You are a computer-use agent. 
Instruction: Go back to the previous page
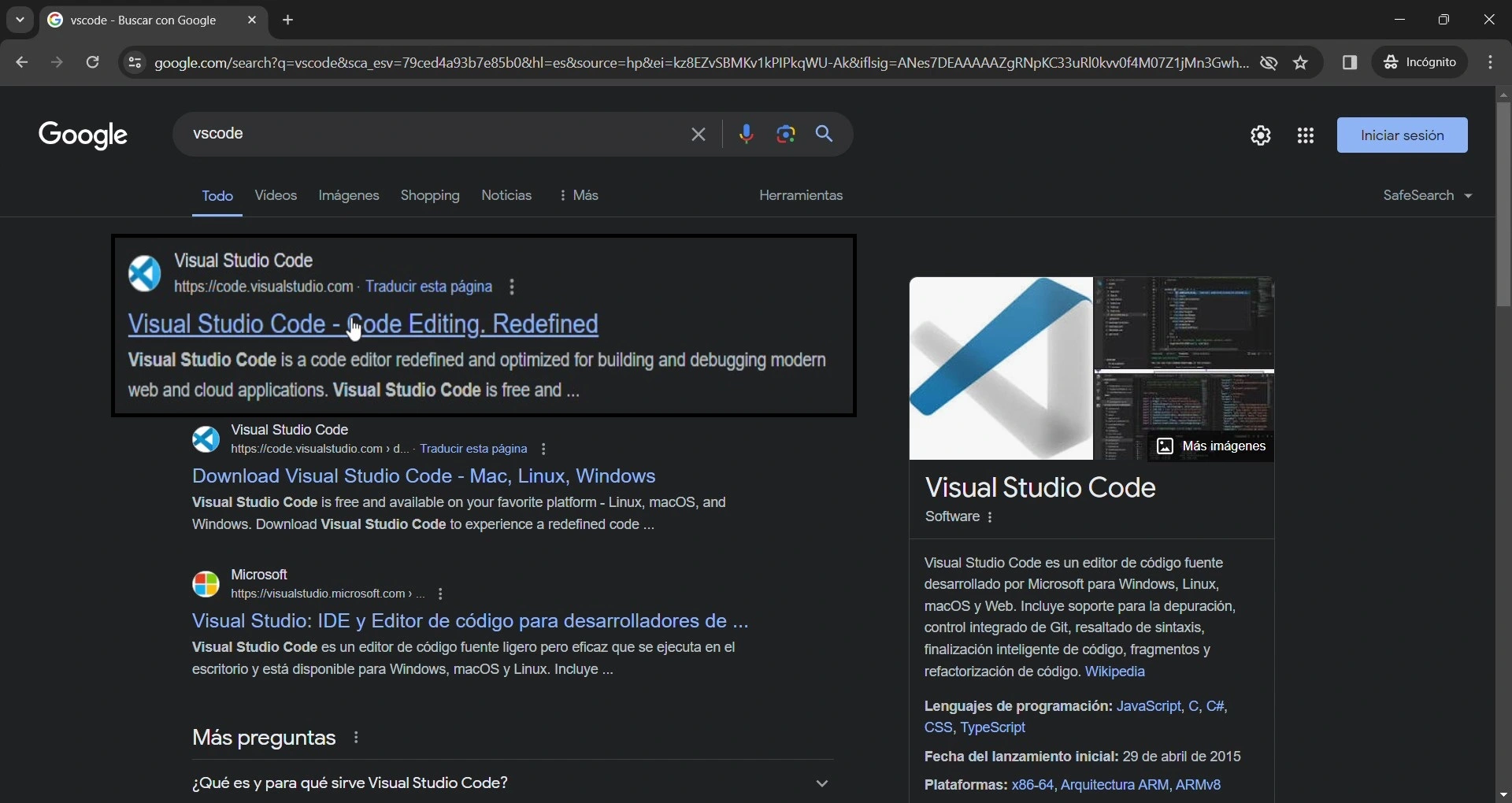(x=22, y=62)
